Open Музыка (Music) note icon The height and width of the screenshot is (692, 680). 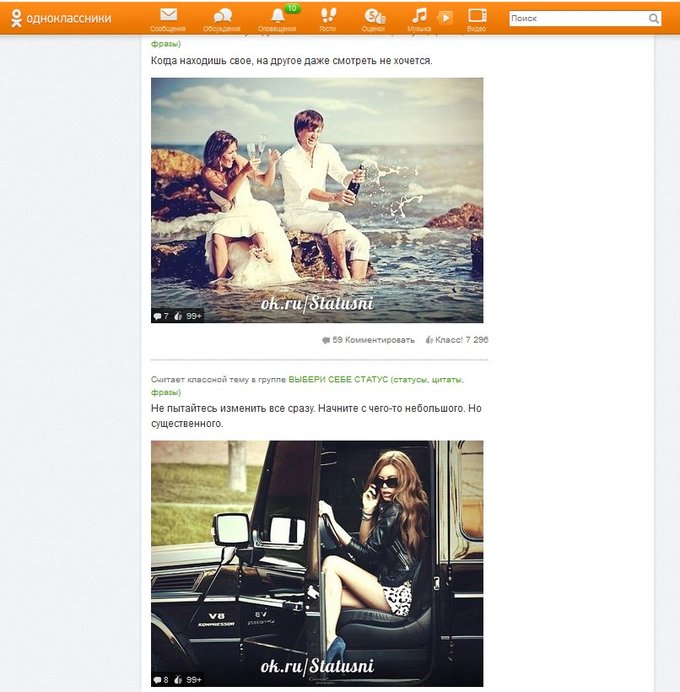point(420,16)
